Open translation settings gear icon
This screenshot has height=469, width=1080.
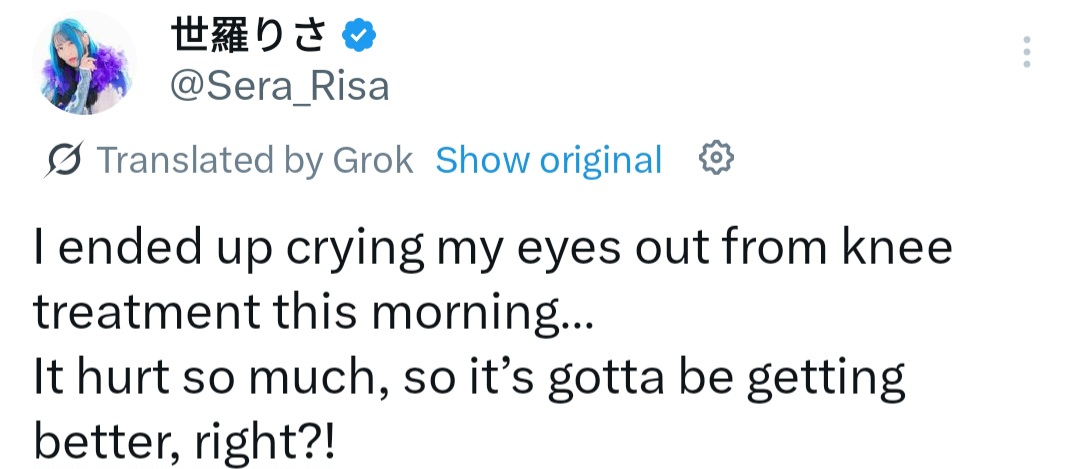pyautogui.click(x=716, y=159)
